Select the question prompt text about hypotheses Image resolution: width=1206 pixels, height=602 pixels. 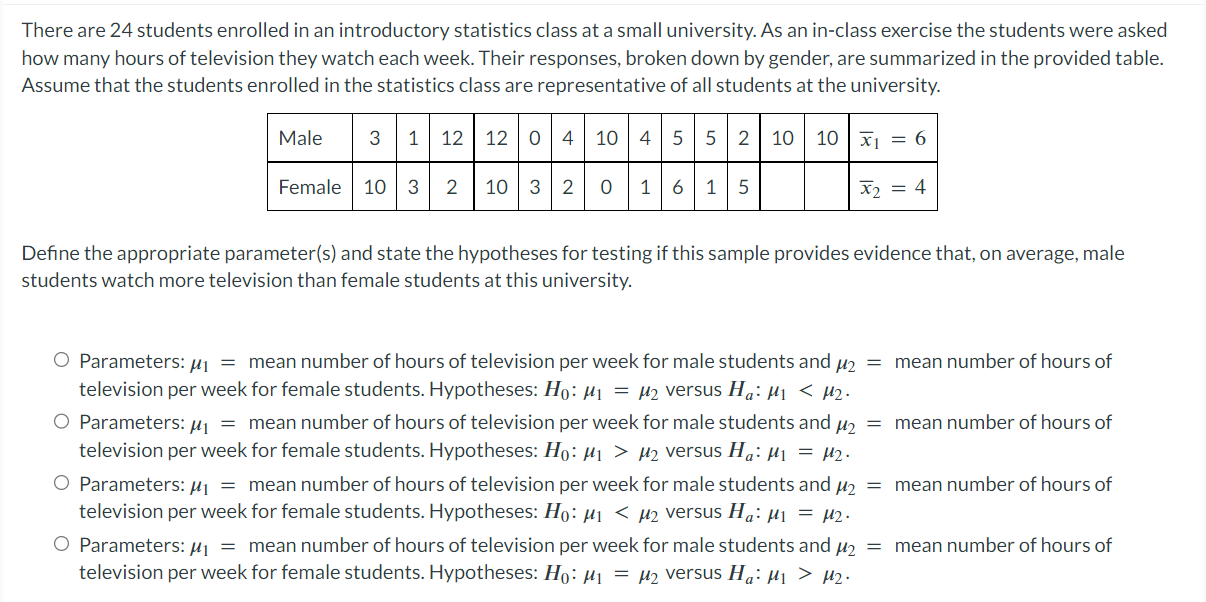[573, 266]
